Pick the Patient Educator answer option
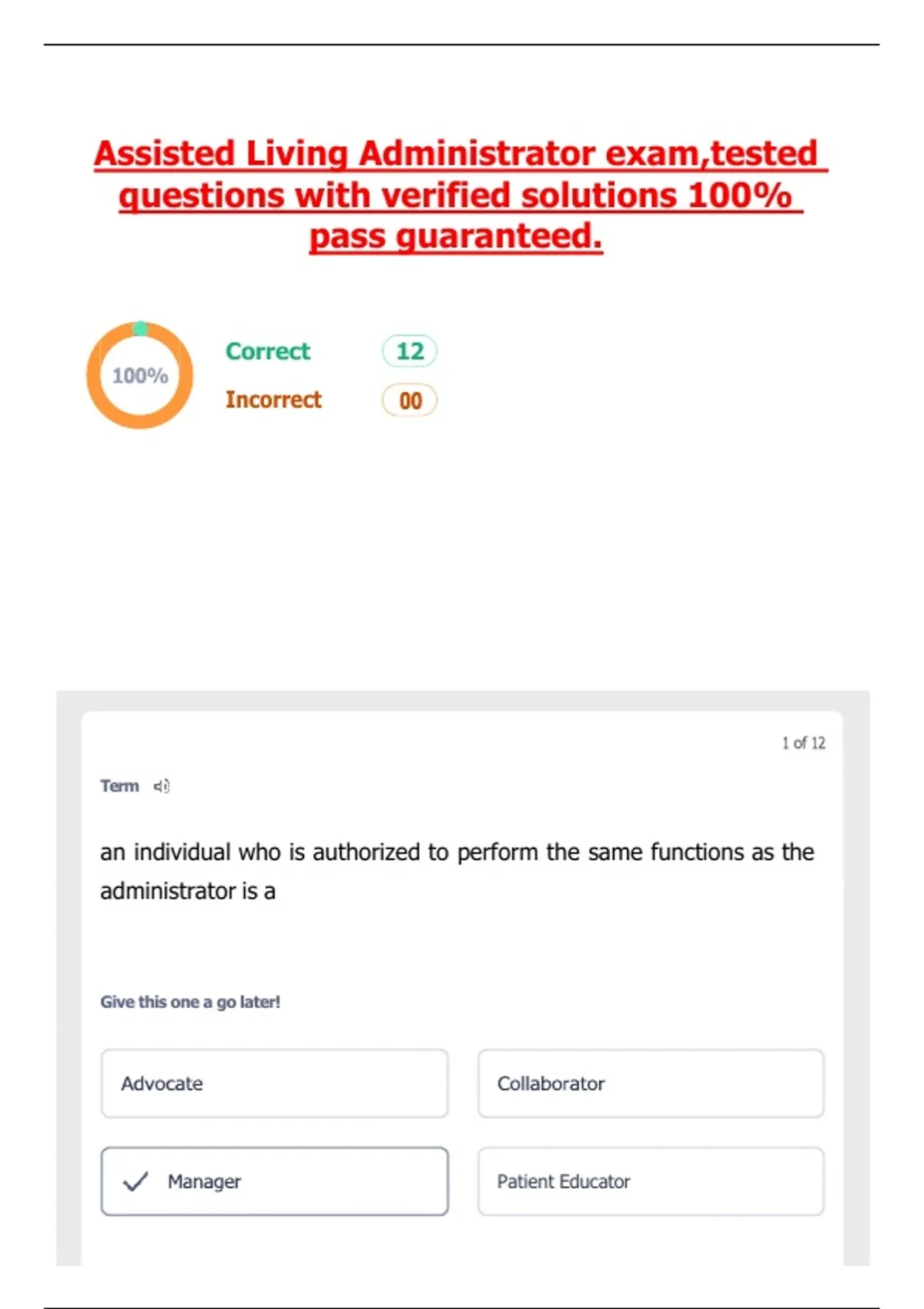The image size is (924, 1309). pyautogui.click(x=651, y=1181)
